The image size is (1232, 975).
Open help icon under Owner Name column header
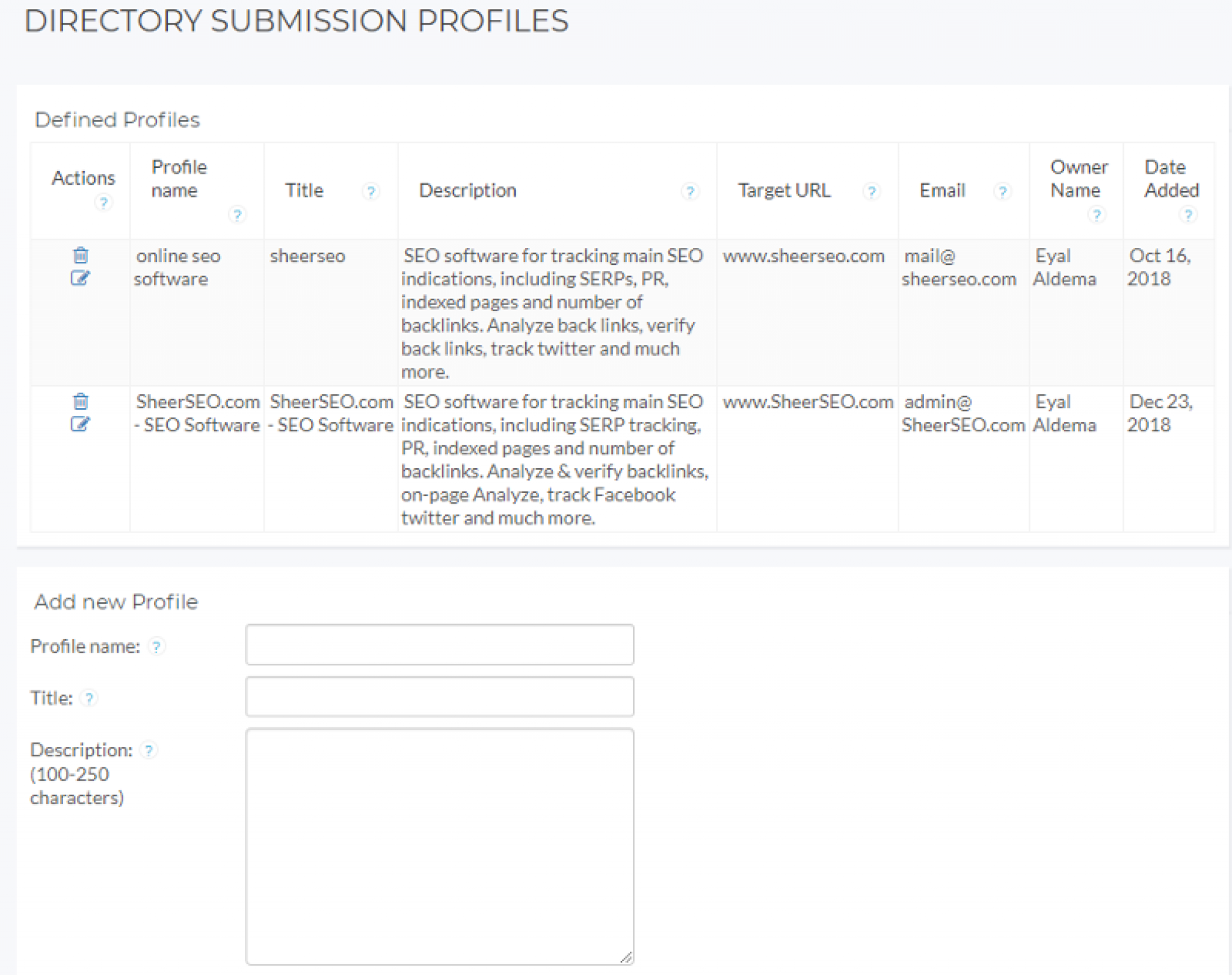point(1097,214)
